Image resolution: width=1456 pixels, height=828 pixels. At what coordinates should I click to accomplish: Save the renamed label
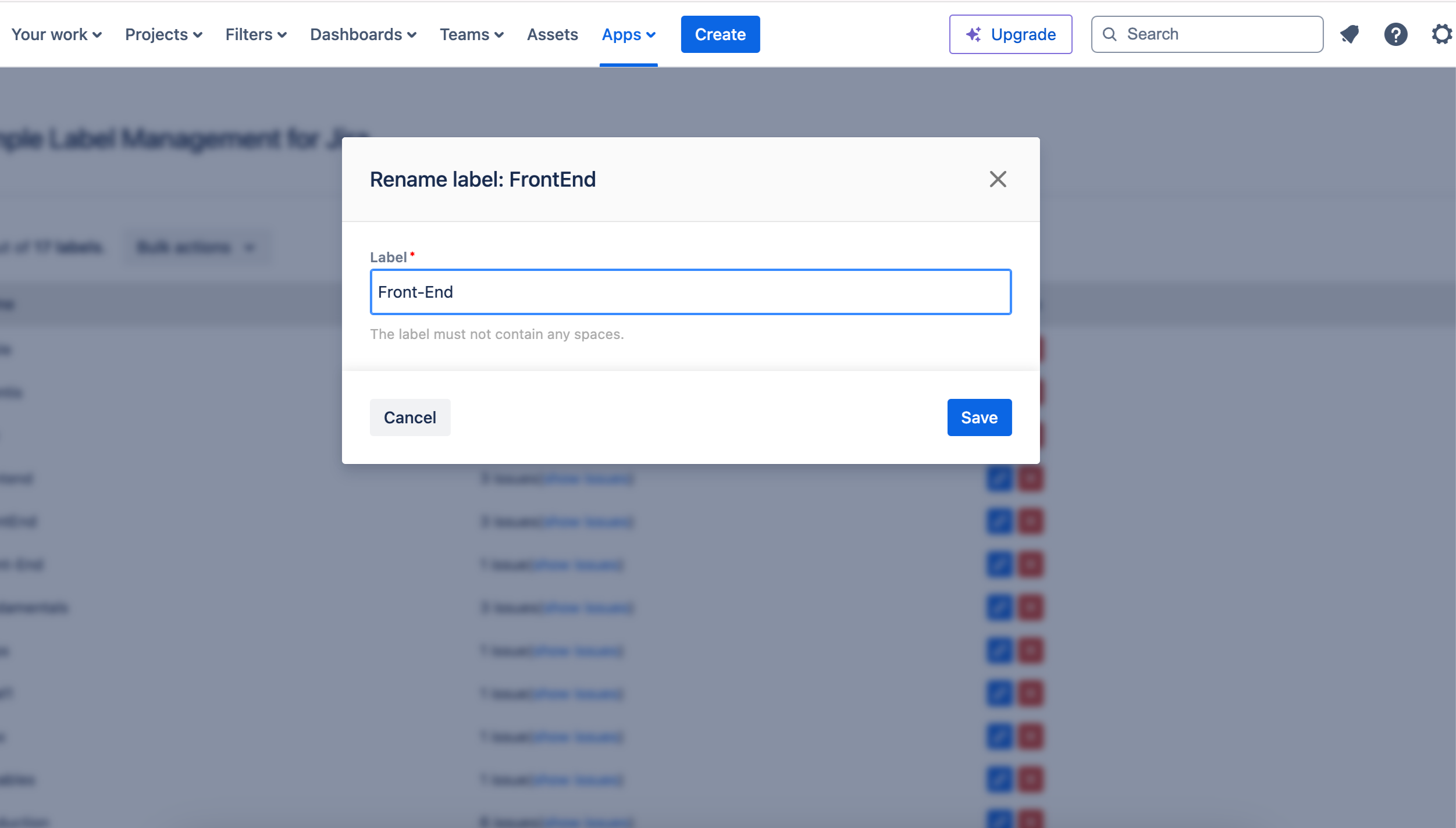979,417
